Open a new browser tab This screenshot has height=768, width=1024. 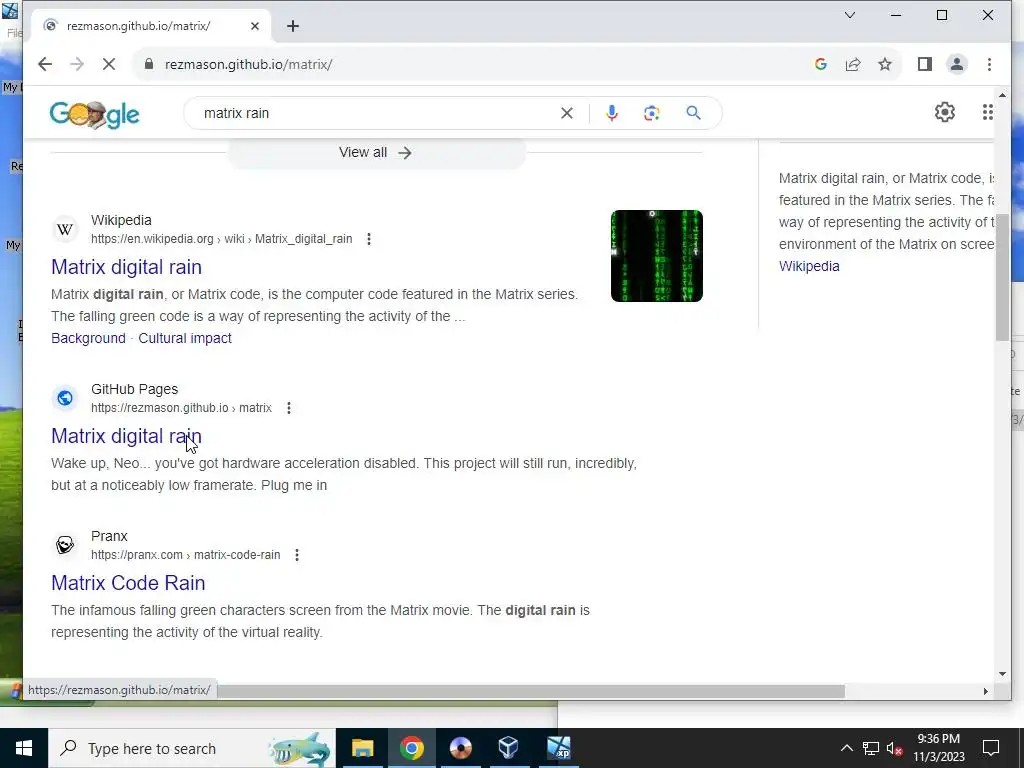(x=293, y=26)
